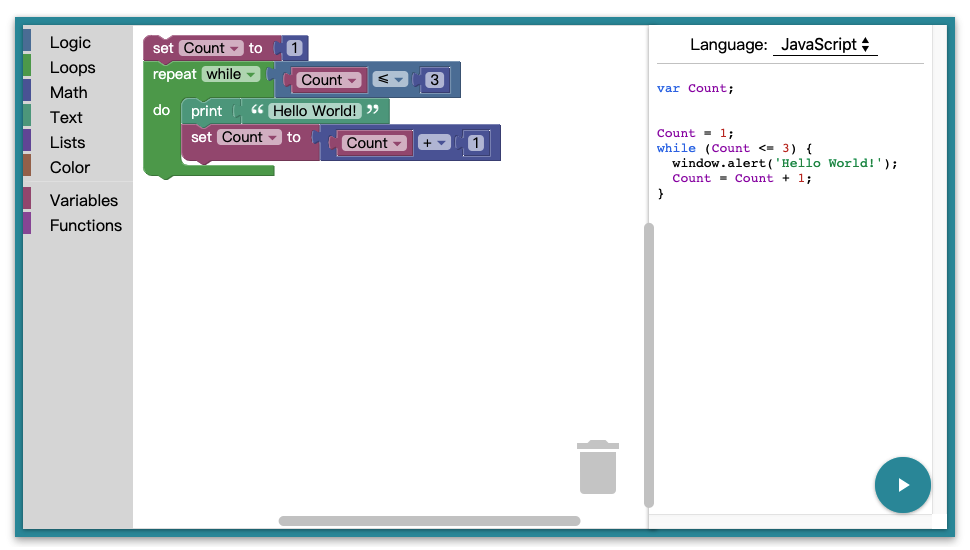Edit the number 1 in the top set block
The height and width of the screenshot is (550, 970).
(294, 48)
